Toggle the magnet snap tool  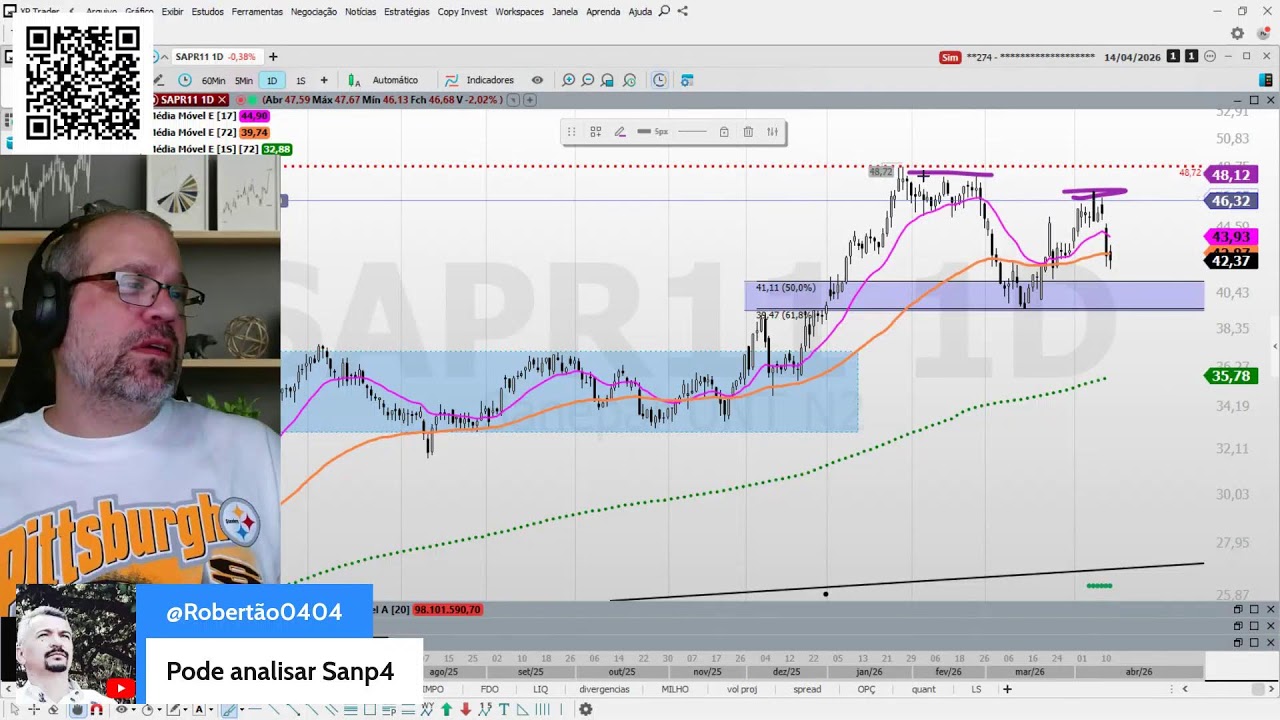96,709
